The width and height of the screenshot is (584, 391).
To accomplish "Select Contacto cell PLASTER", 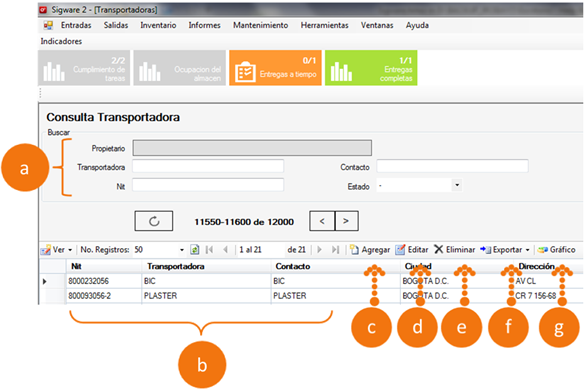I will [336, 296].
